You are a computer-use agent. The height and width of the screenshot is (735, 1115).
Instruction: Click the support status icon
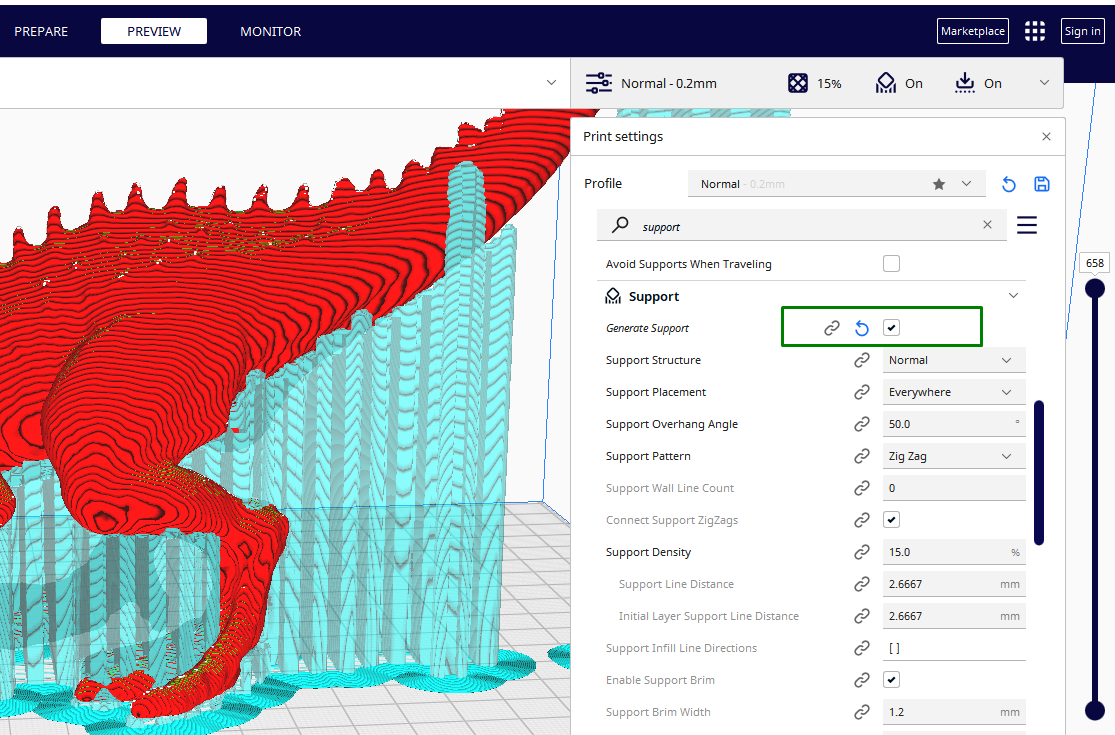point(886,83)
